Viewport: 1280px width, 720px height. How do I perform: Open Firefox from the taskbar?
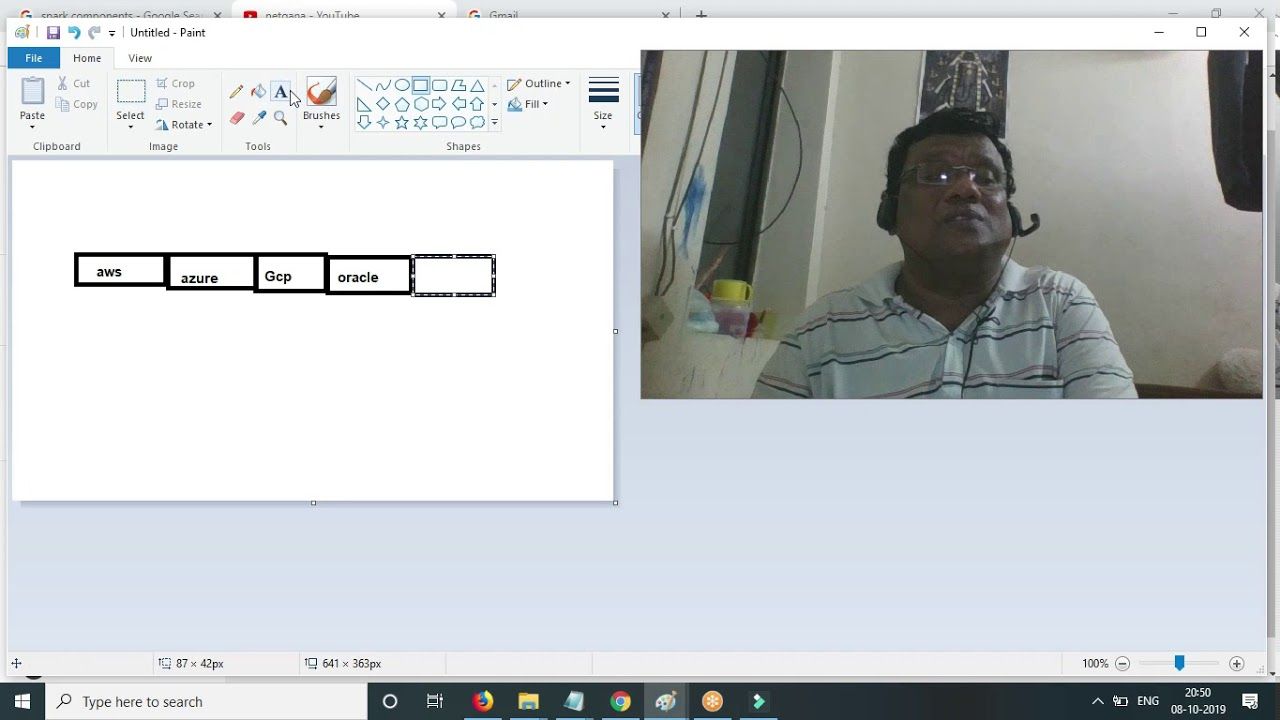[x=483, y=702]
